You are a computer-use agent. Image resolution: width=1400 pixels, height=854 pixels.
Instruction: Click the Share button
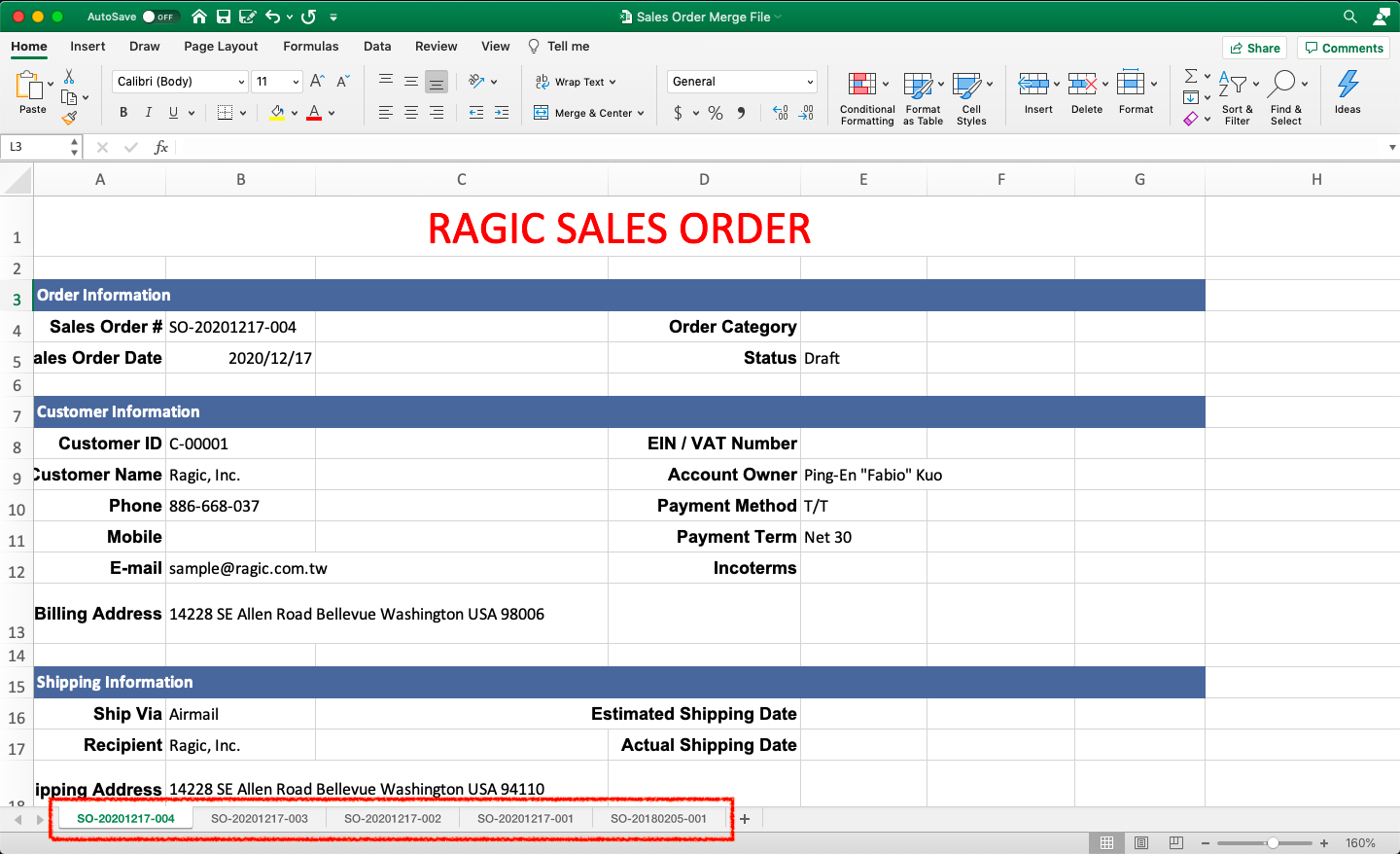pyautogui.click(x=1254, y=48)
